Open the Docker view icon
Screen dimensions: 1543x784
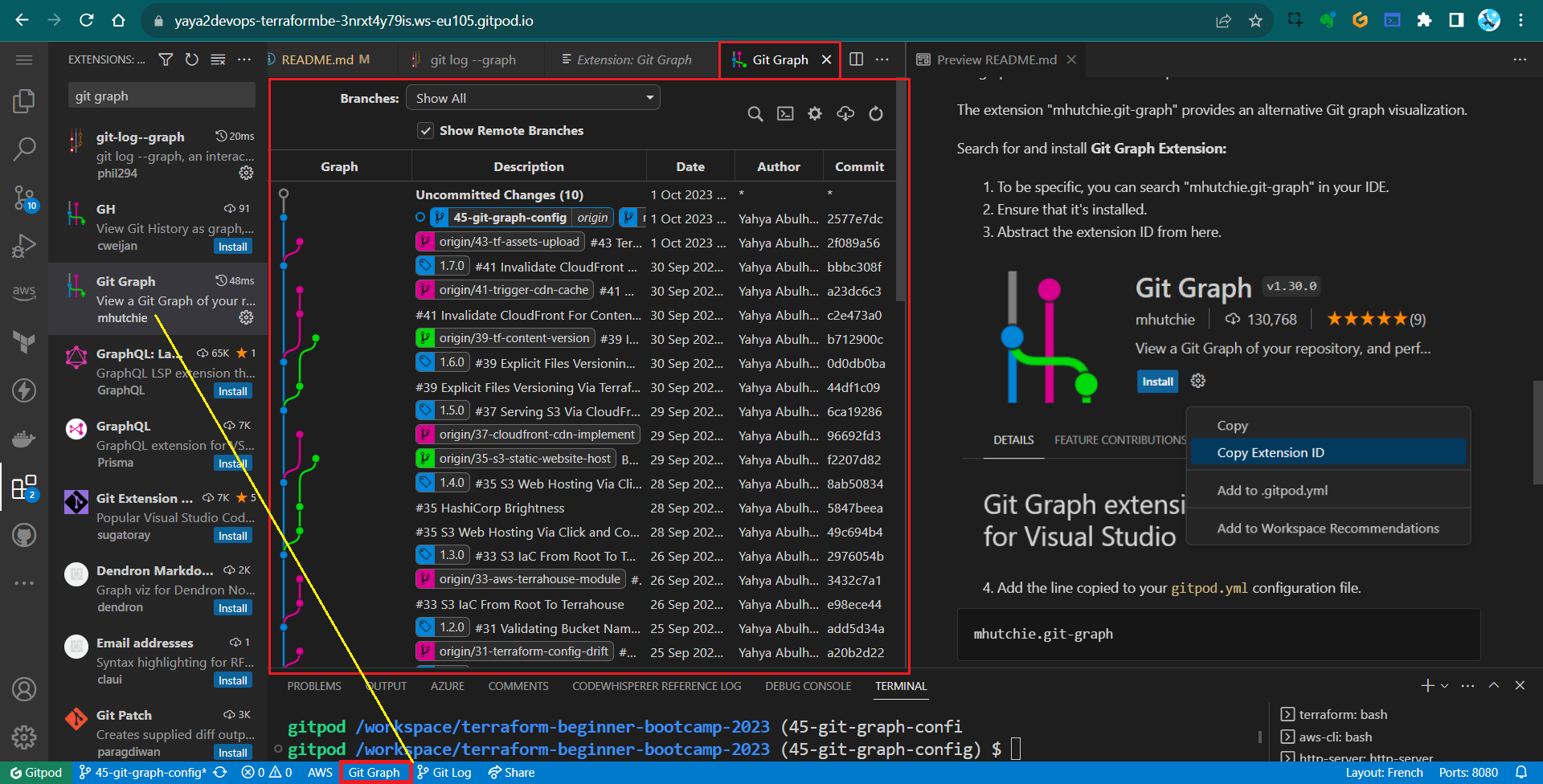point(24,439)
